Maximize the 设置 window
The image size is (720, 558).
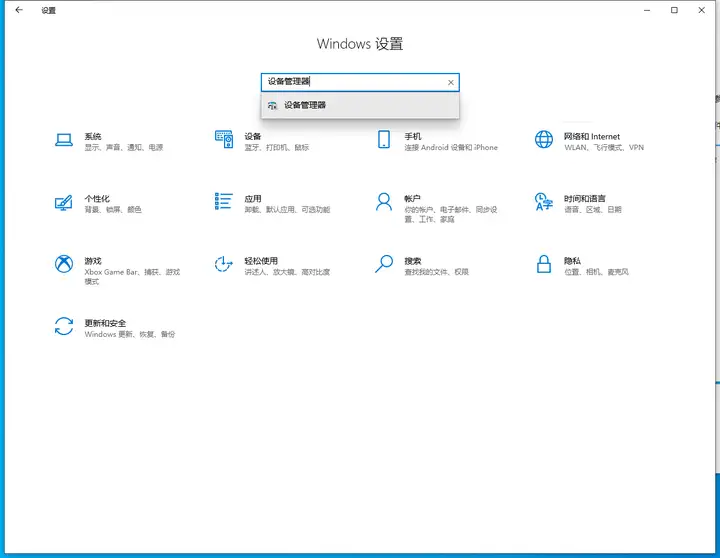click(674, 10)
